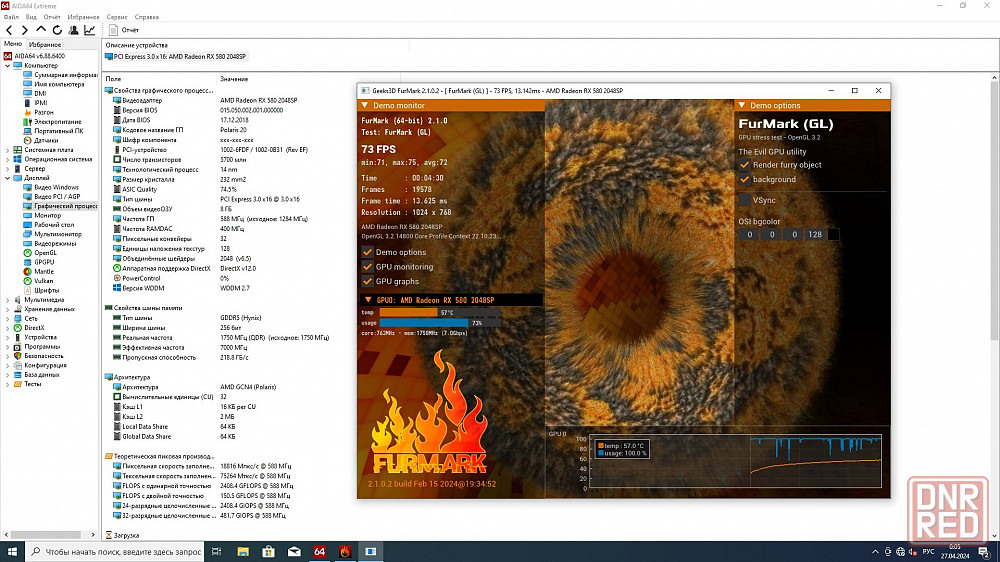Click the Отчёт report toolbar button
1000x562 pixels.
[124, 30]
